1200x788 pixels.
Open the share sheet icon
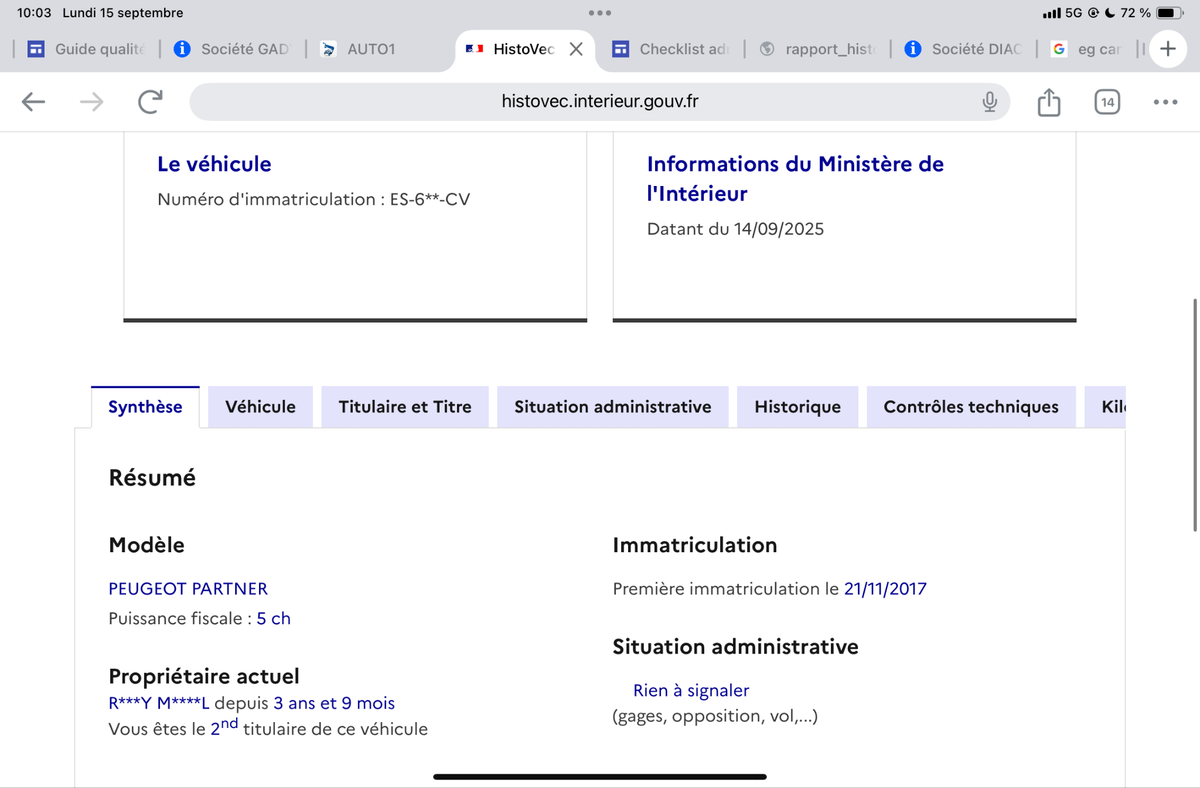[1048, 101]
